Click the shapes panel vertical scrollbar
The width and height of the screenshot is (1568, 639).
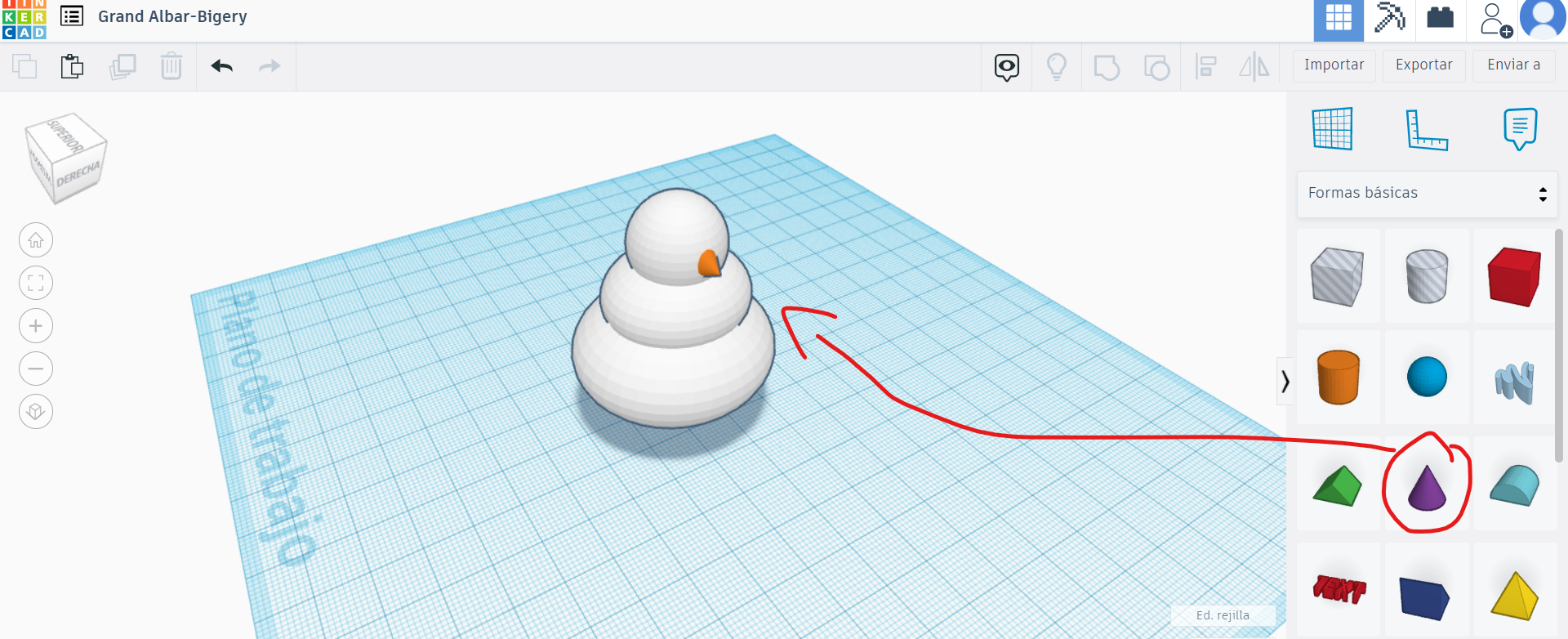[x=1559, y=345]
